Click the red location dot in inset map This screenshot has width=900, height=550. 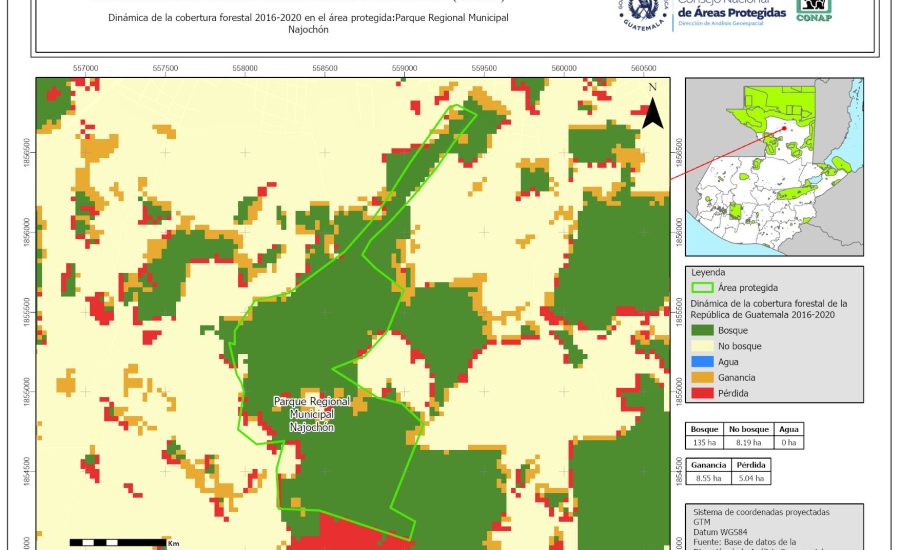click(x=785, y=127)
